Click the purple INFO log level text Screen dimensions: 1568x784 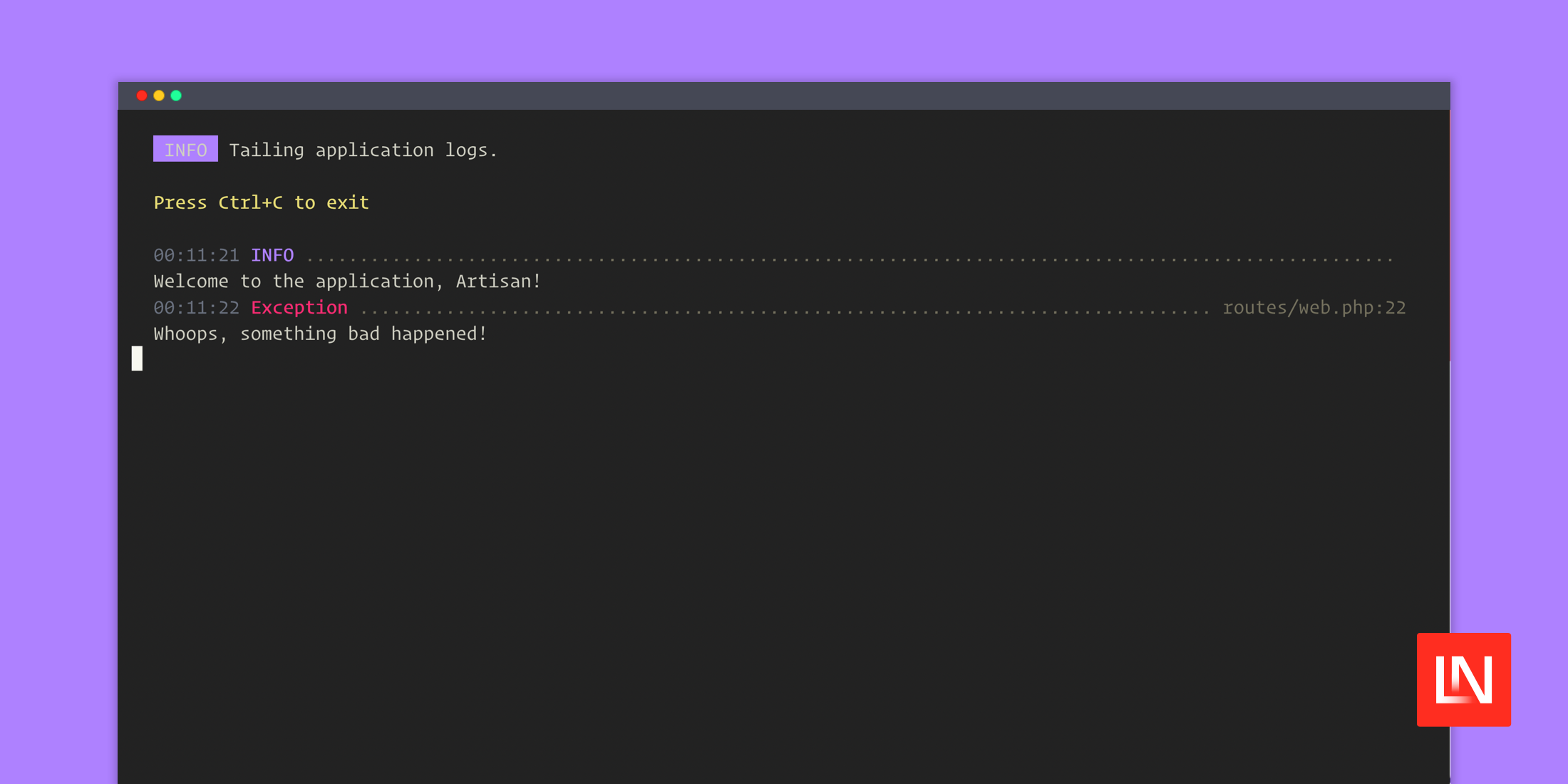pyautogui.click(x=272, y=255)
